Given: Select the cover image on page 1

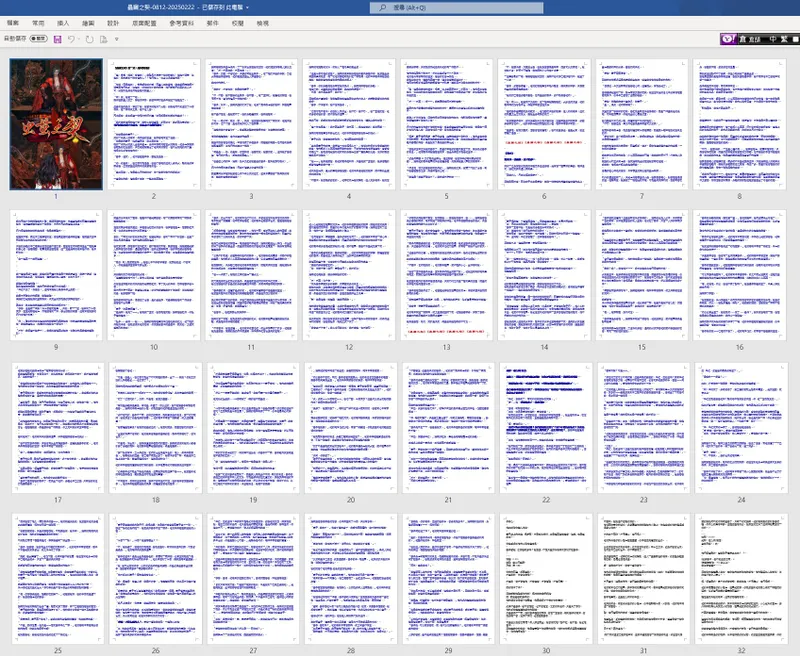Looking at the screenshot, I should tap(56, 124).
